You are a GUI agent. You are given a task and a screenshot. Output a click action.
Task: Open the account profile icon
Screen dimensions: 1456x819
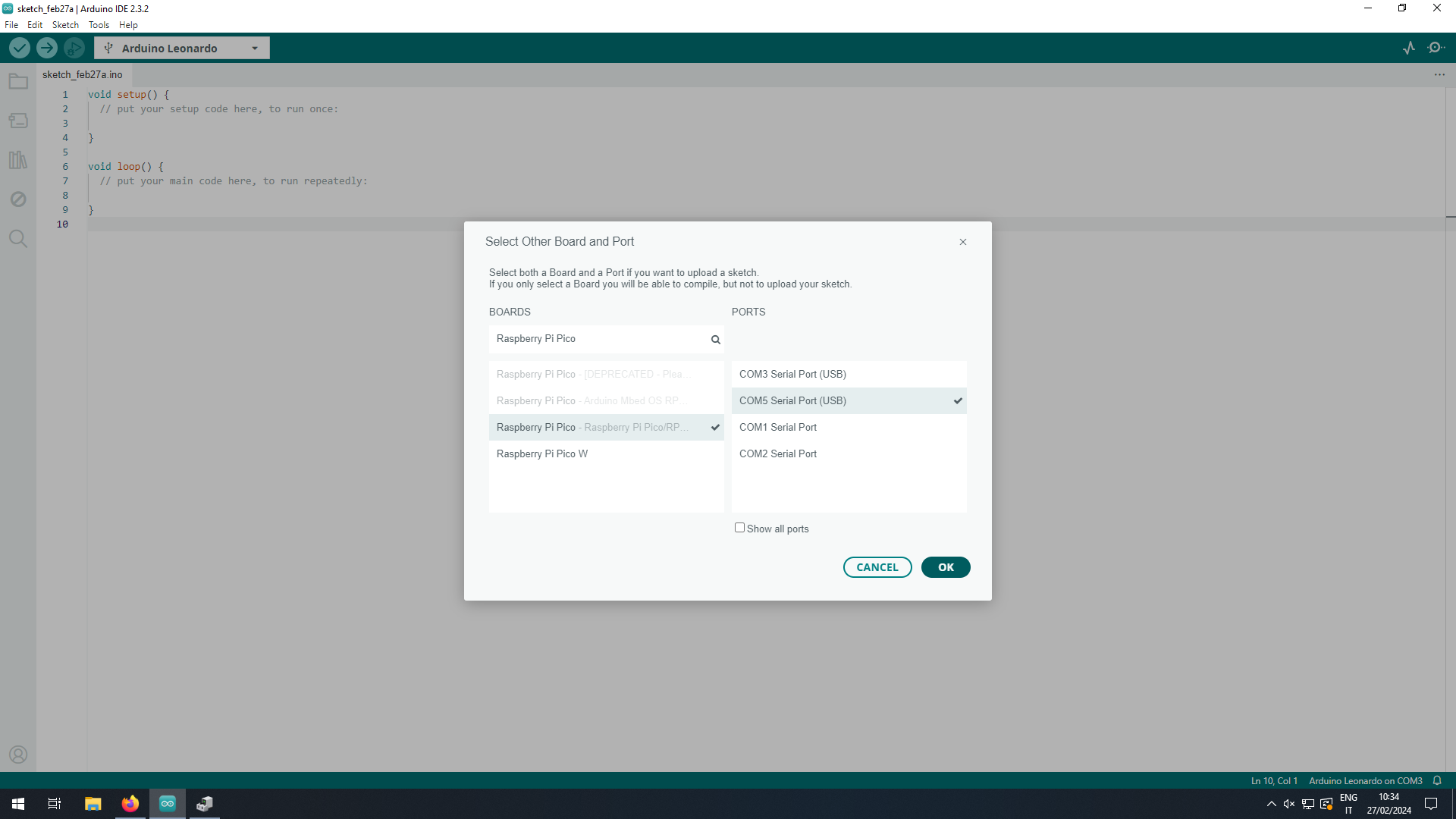(18, 755)
